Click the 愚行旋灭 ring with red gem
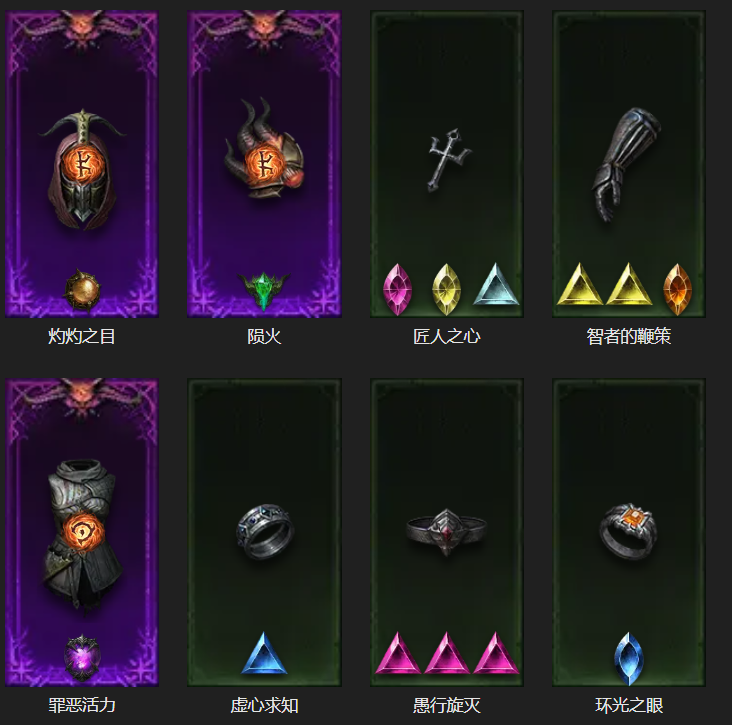The image size is (732, 725). [447, 532]
